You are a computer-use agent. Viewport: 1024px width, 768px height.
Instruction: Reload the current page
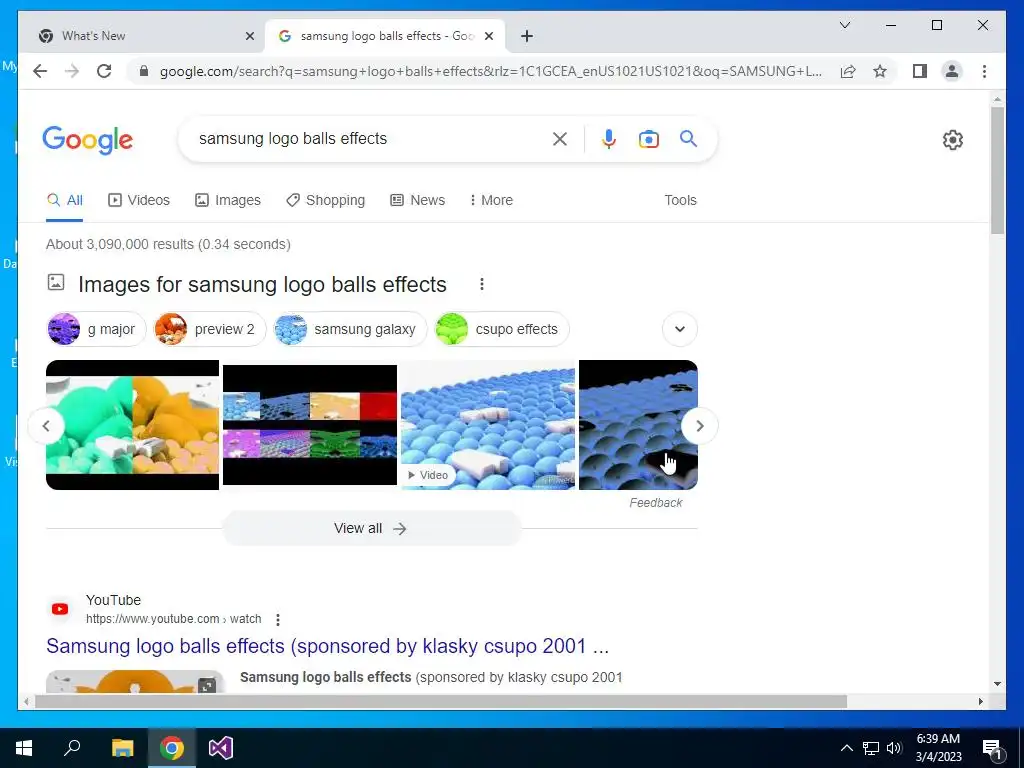tap(104, 71)
